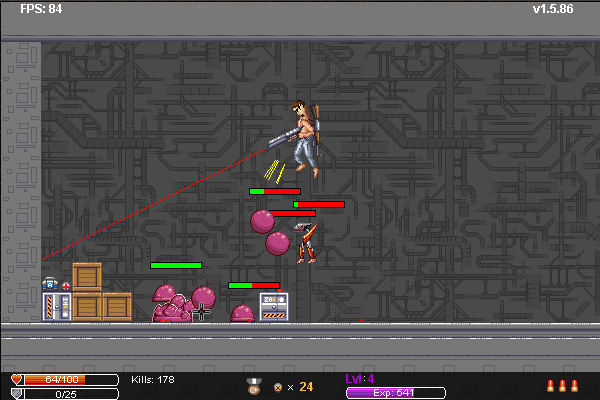This screenshot has height=400, width=600.
Task: Click the nearly empty health bar above the robot
Action: point(319,205)
